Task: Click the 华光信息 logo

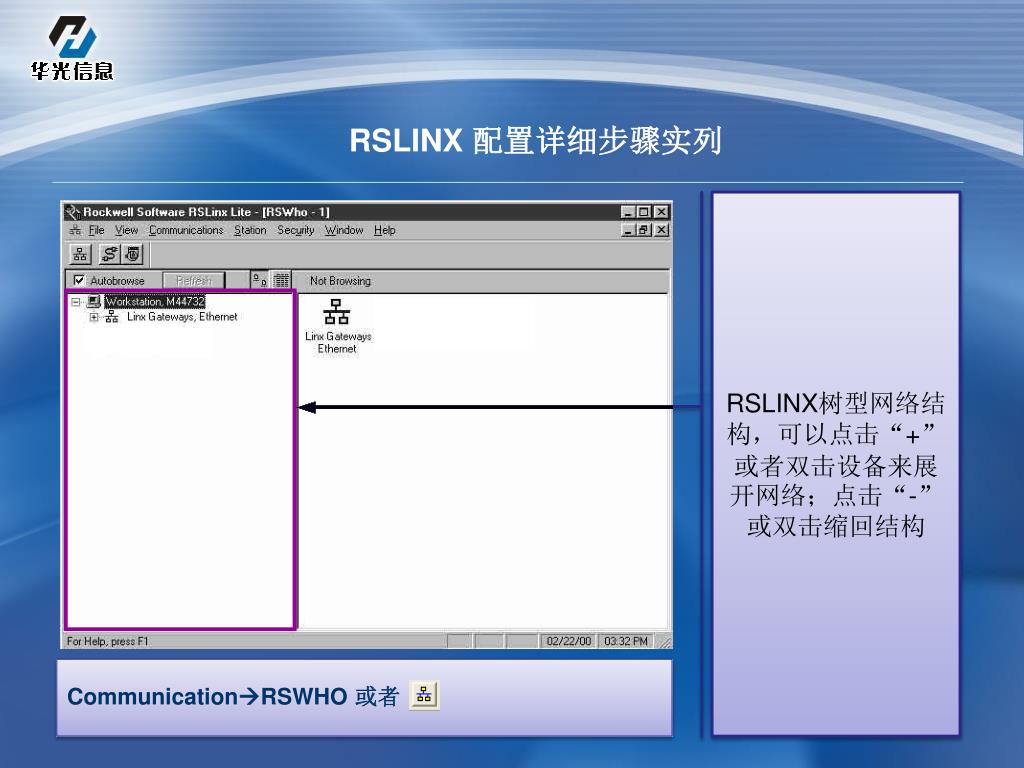Action: 72,48
